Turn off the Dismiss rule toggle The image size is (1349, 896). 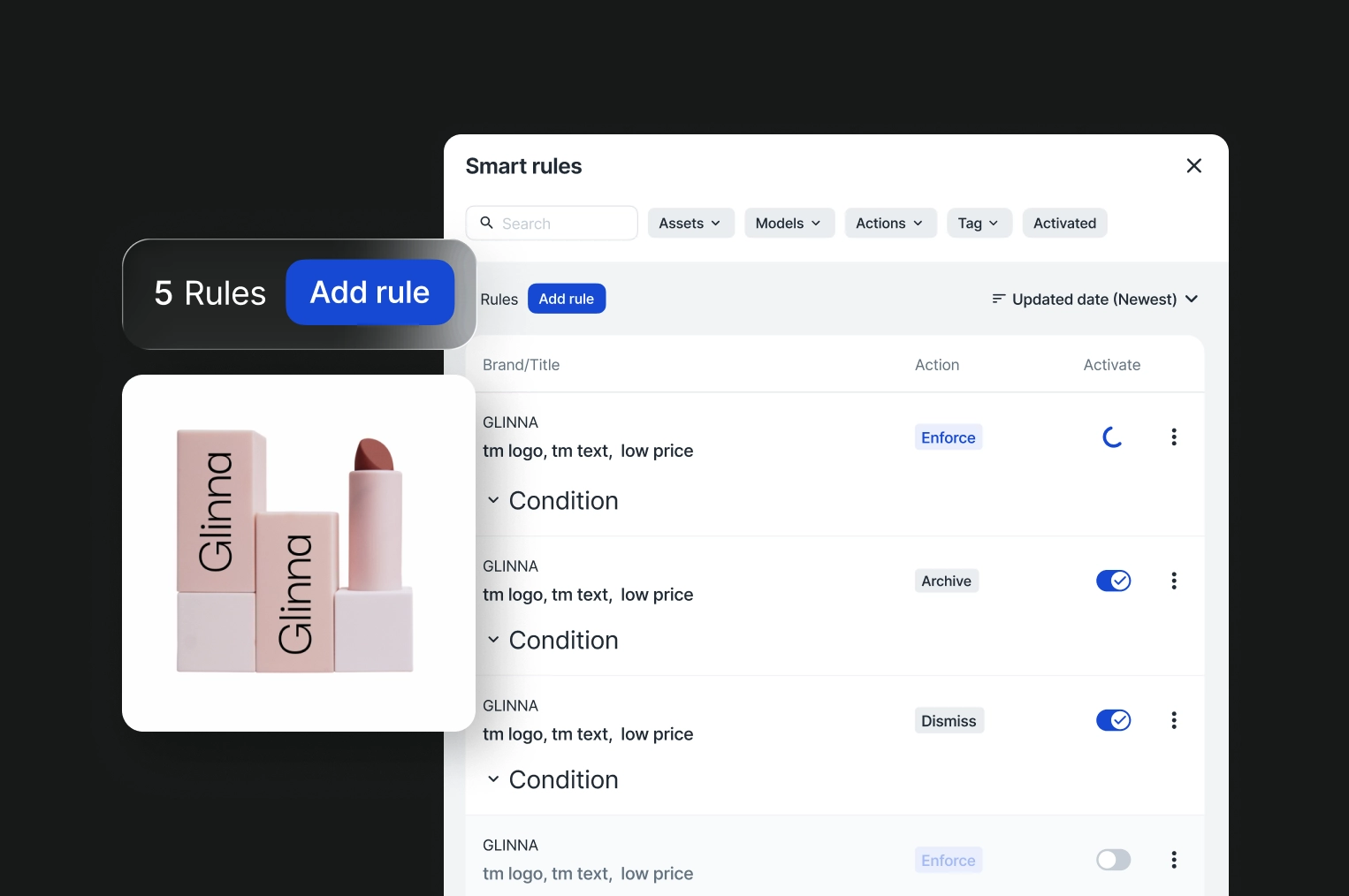[x=1114, y=720]
